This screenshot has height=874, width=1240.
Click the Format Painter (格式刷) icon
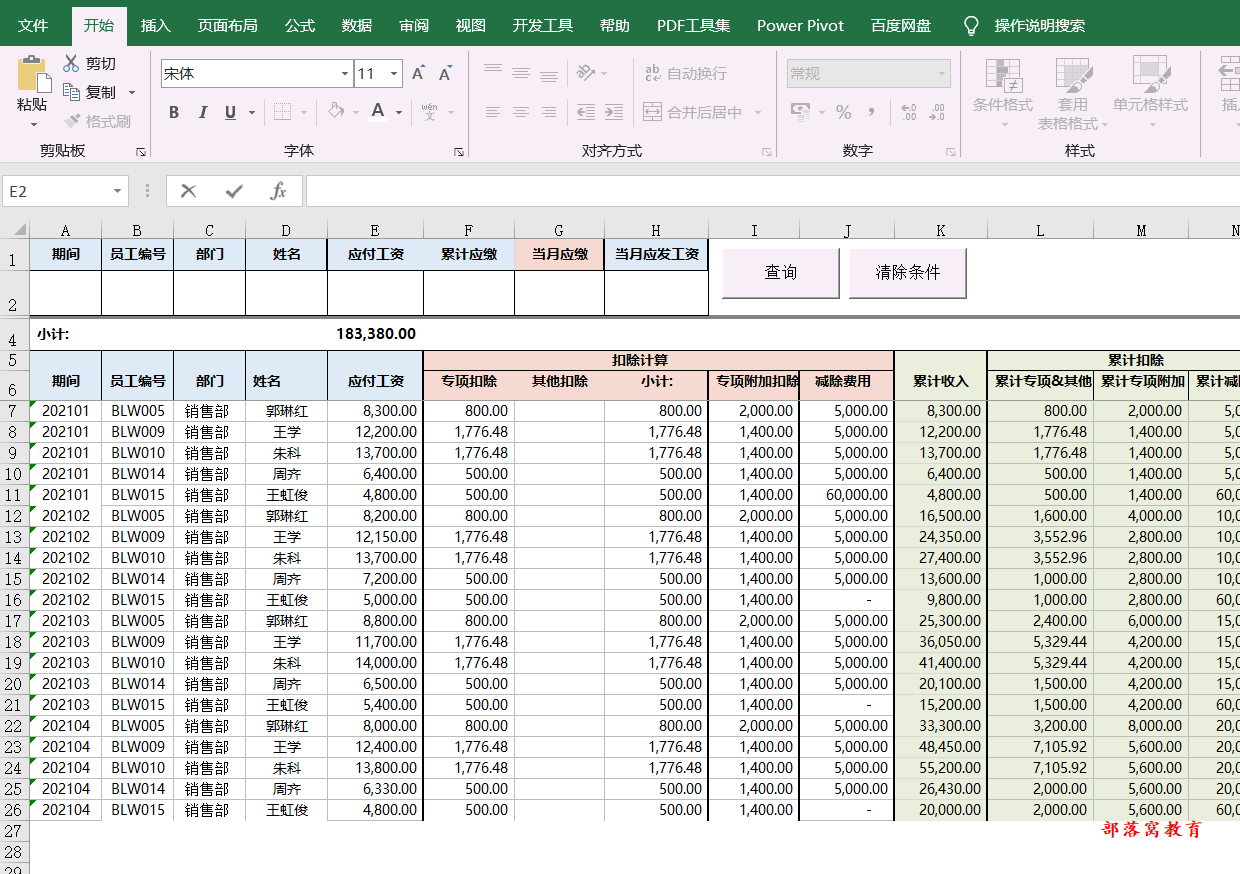click(72, 121)
